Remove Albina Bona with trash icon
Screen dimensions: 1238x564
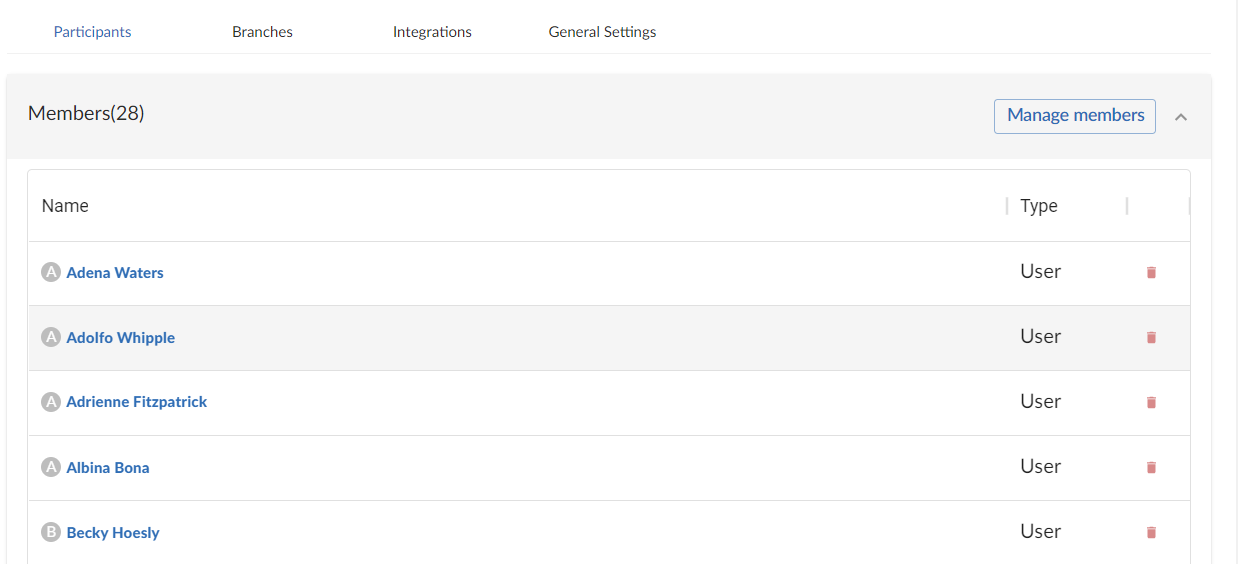point(1151,467)
